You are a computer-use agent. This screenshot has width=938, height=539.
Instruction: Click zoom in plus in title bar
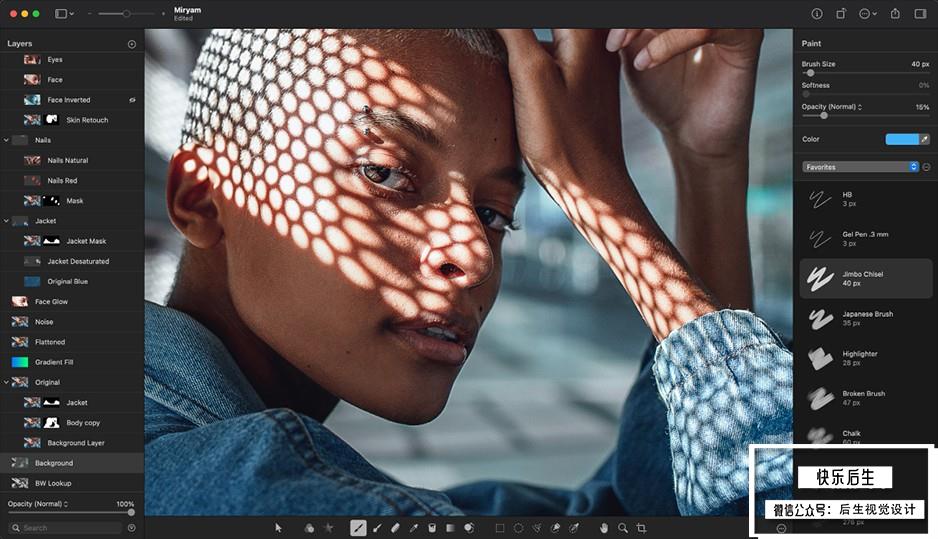163,13
